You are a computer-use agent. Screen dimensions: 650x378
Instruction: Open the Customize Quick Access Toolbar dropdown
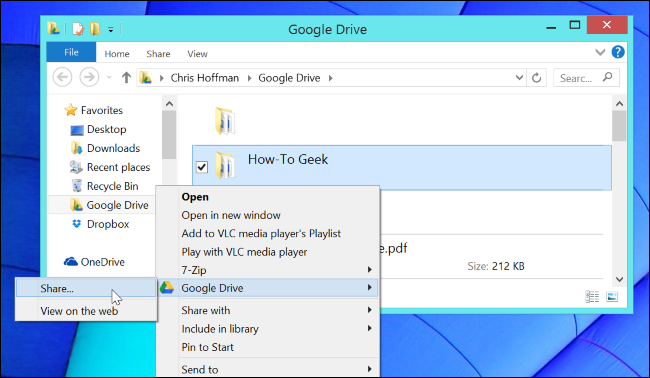111,29
